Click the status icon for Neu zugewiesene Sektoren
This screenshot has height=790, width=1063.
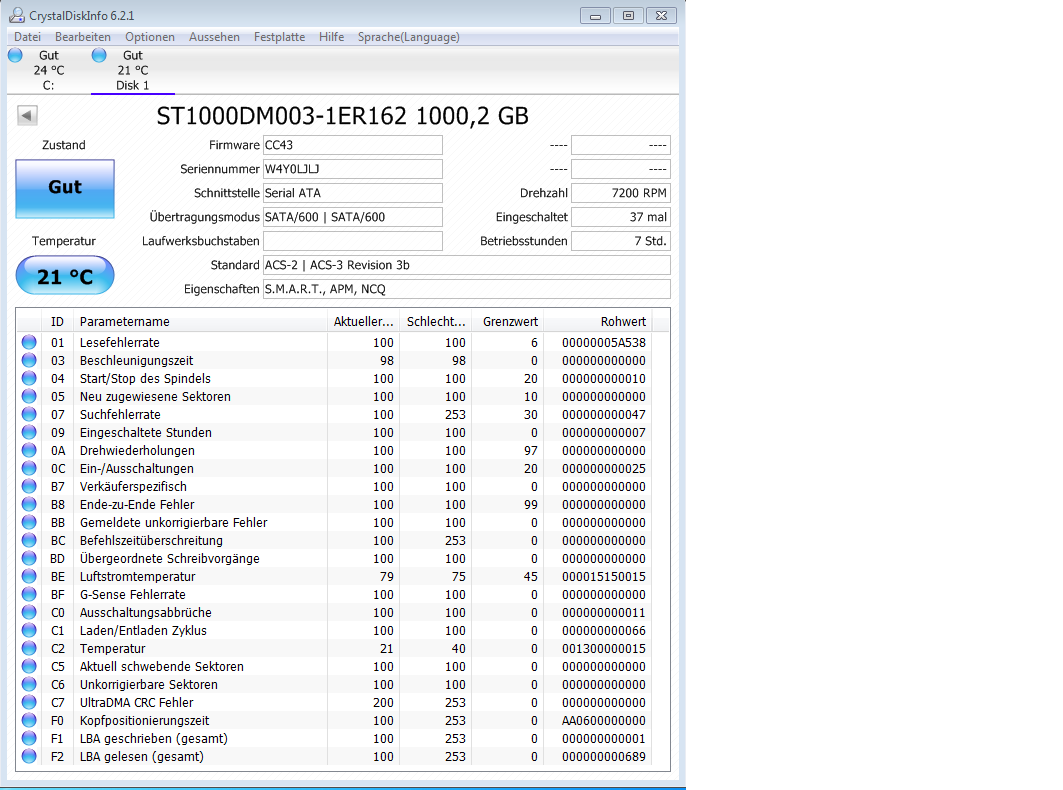[x=29, y=396]
